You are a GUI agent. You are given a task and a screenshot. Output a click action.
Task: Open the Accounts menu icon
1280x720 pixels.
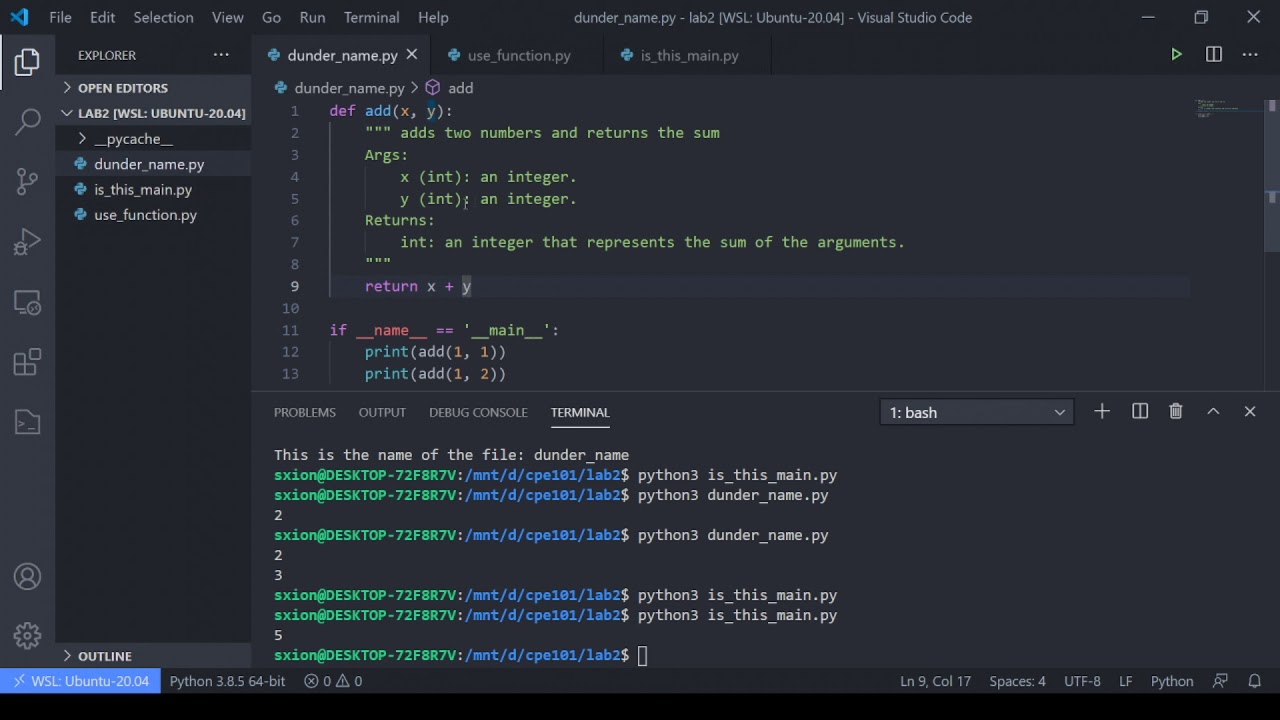pyautogui.click(x=27, y=577)
